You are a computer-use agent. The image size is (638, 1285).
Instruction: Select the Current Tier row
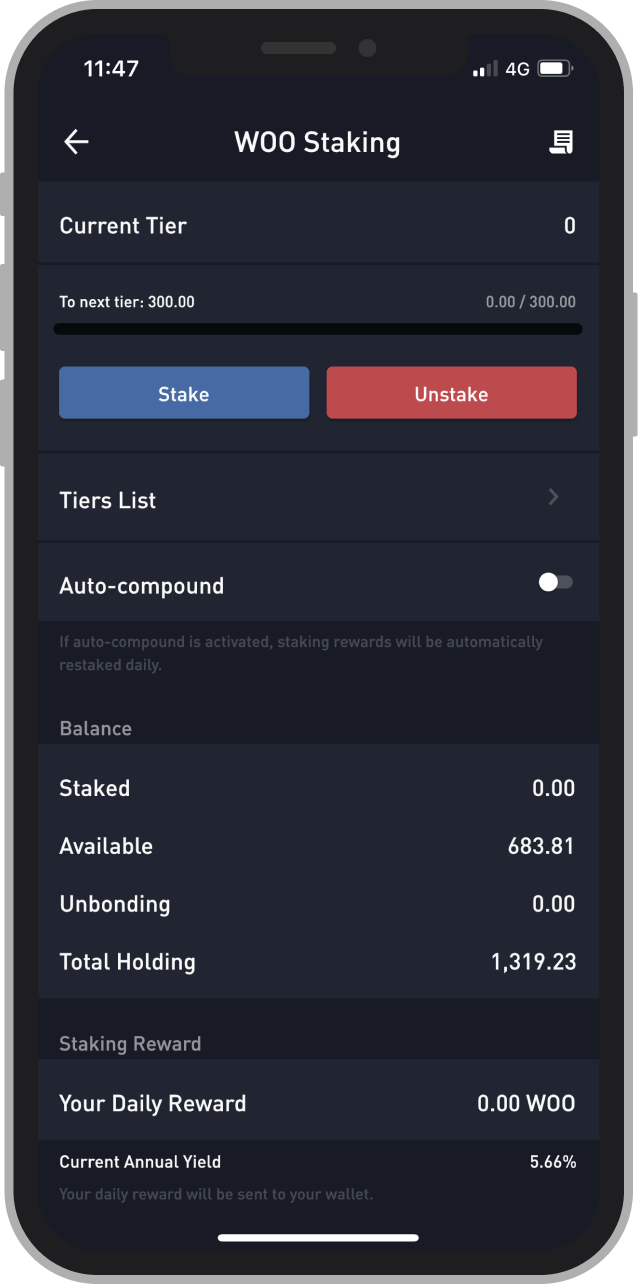click(x=319, y=225)
